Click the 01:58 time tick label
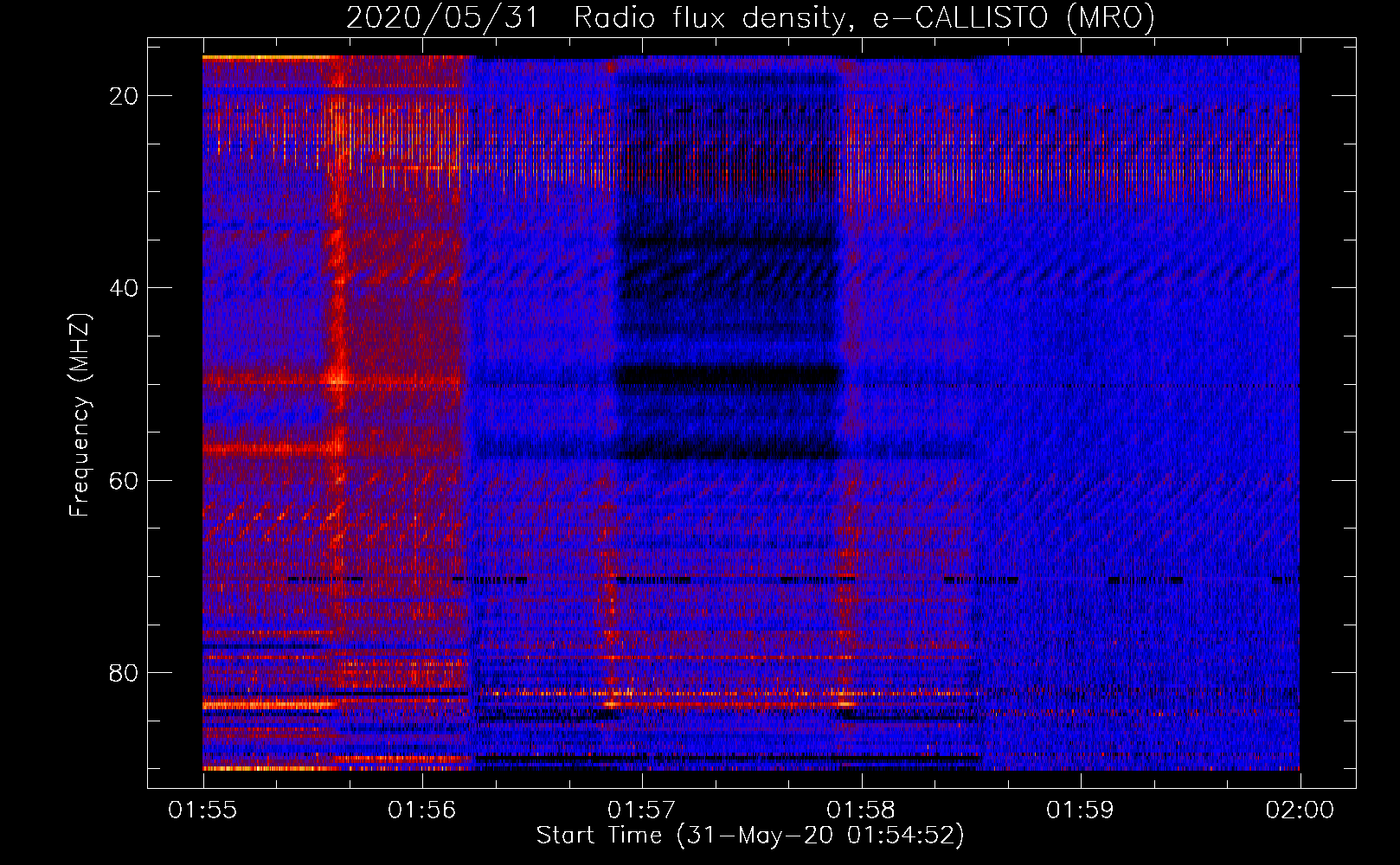This screenshot has width=1400, height=865. tap(861, 811)
